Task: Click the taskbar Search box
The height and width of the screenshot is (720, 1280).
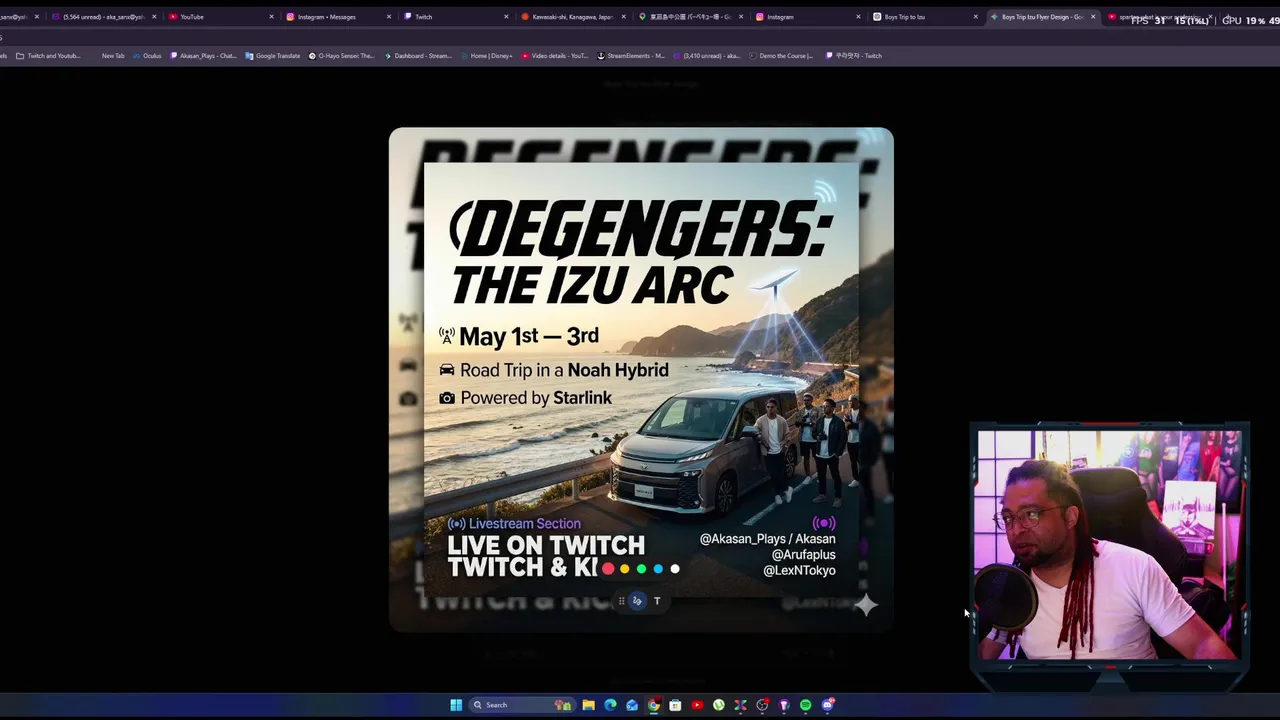Action: pyautogui.click(x=522, y=705)
